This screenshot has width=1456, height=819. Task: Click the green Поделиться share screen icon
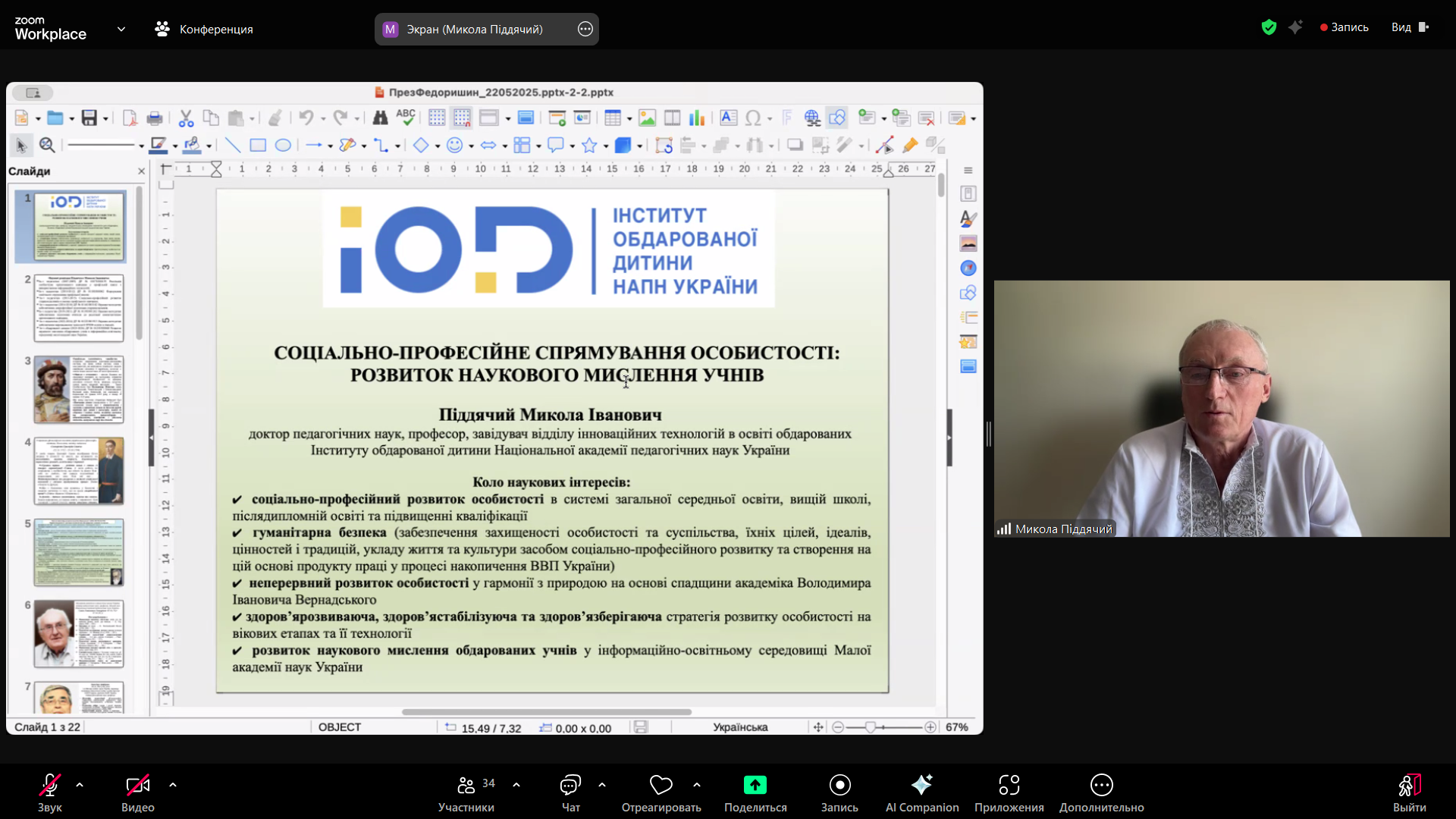755,785
